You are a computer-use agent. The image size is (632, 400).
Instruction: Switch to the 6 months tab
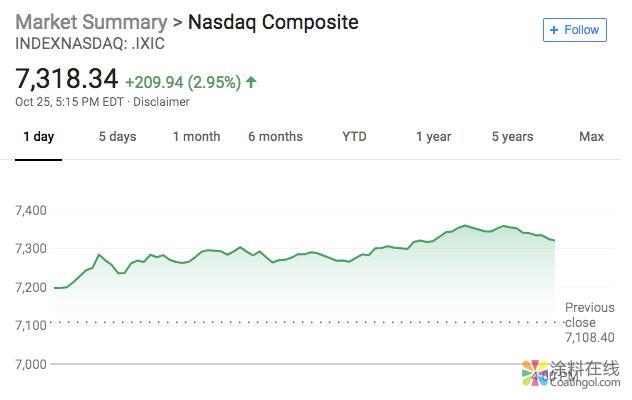tap(275, 137)
